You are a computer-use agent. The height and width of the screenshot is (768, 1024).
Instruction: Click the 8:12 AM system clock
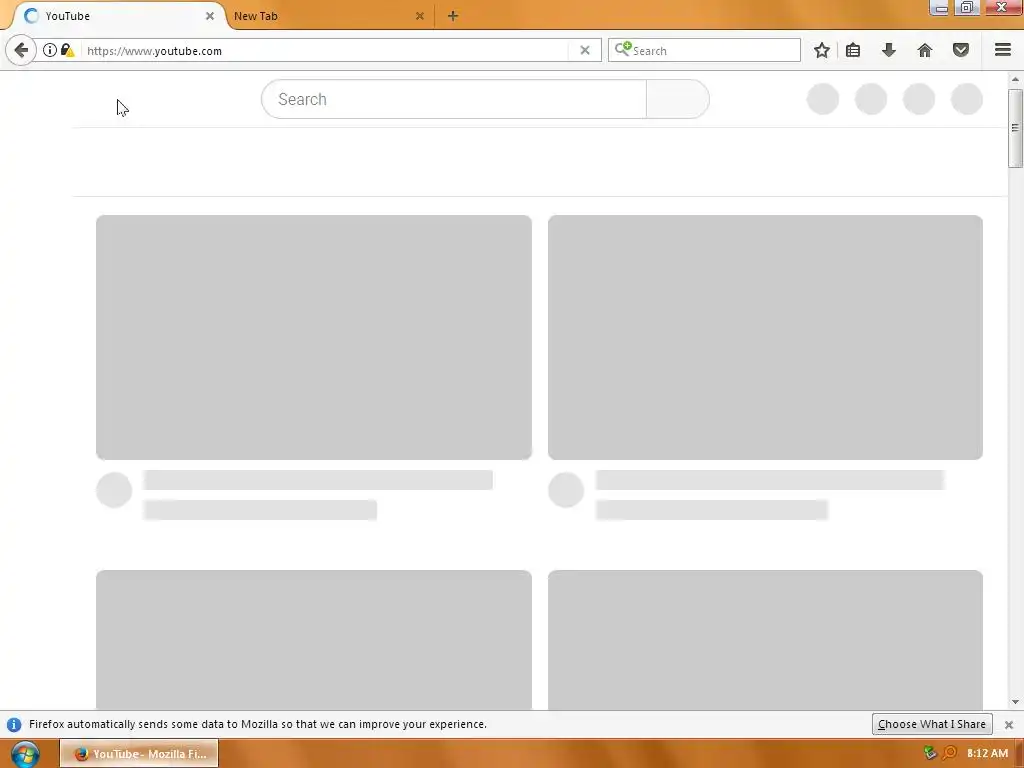(x=987, y=753)
